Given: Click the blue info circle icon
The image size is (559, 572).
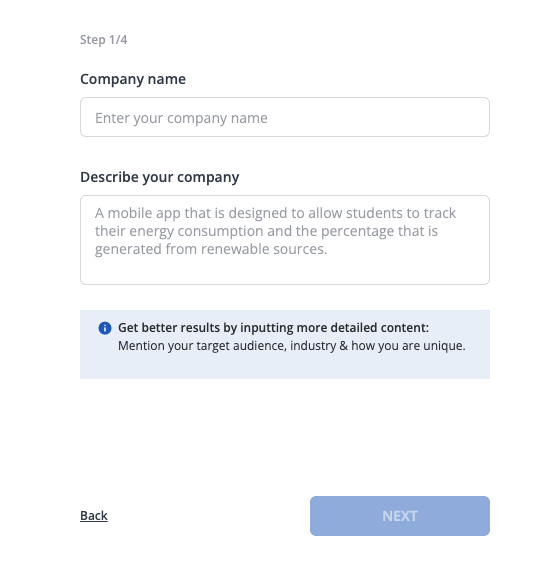Looking at the screenshot, I should [x=105, y=328].
